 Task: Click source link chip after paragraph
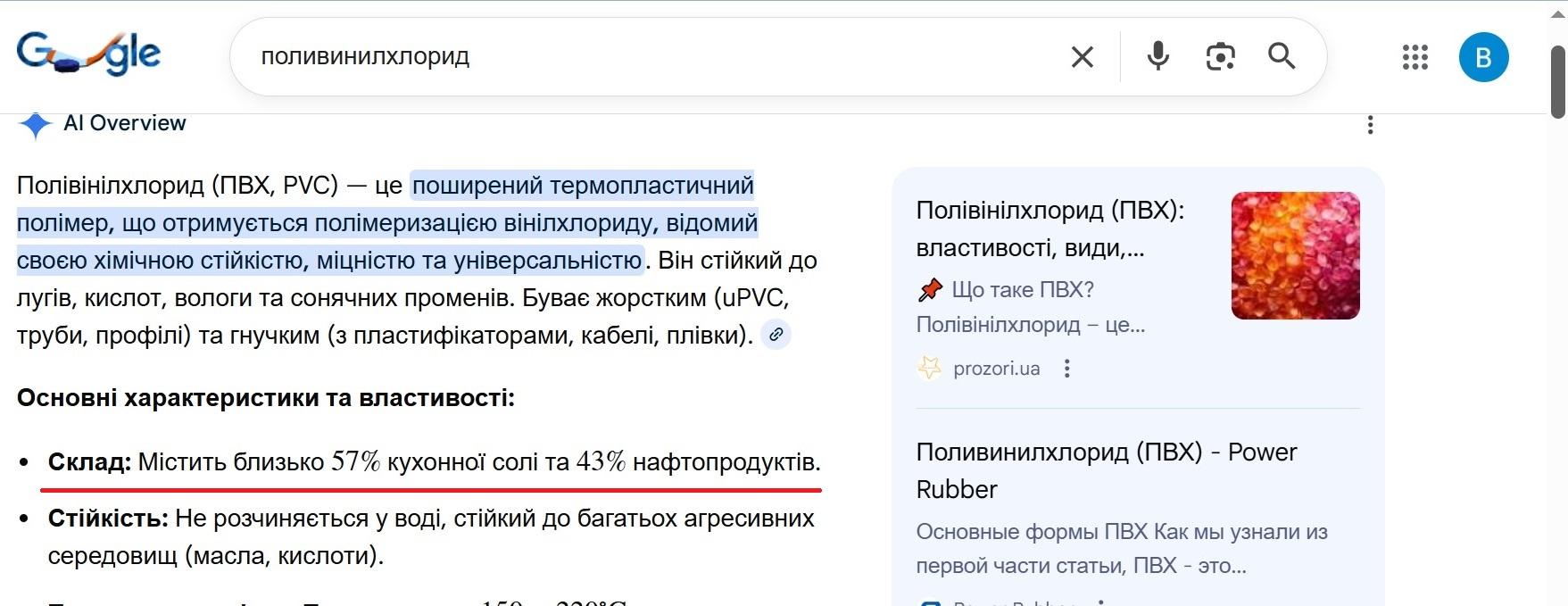776,335
